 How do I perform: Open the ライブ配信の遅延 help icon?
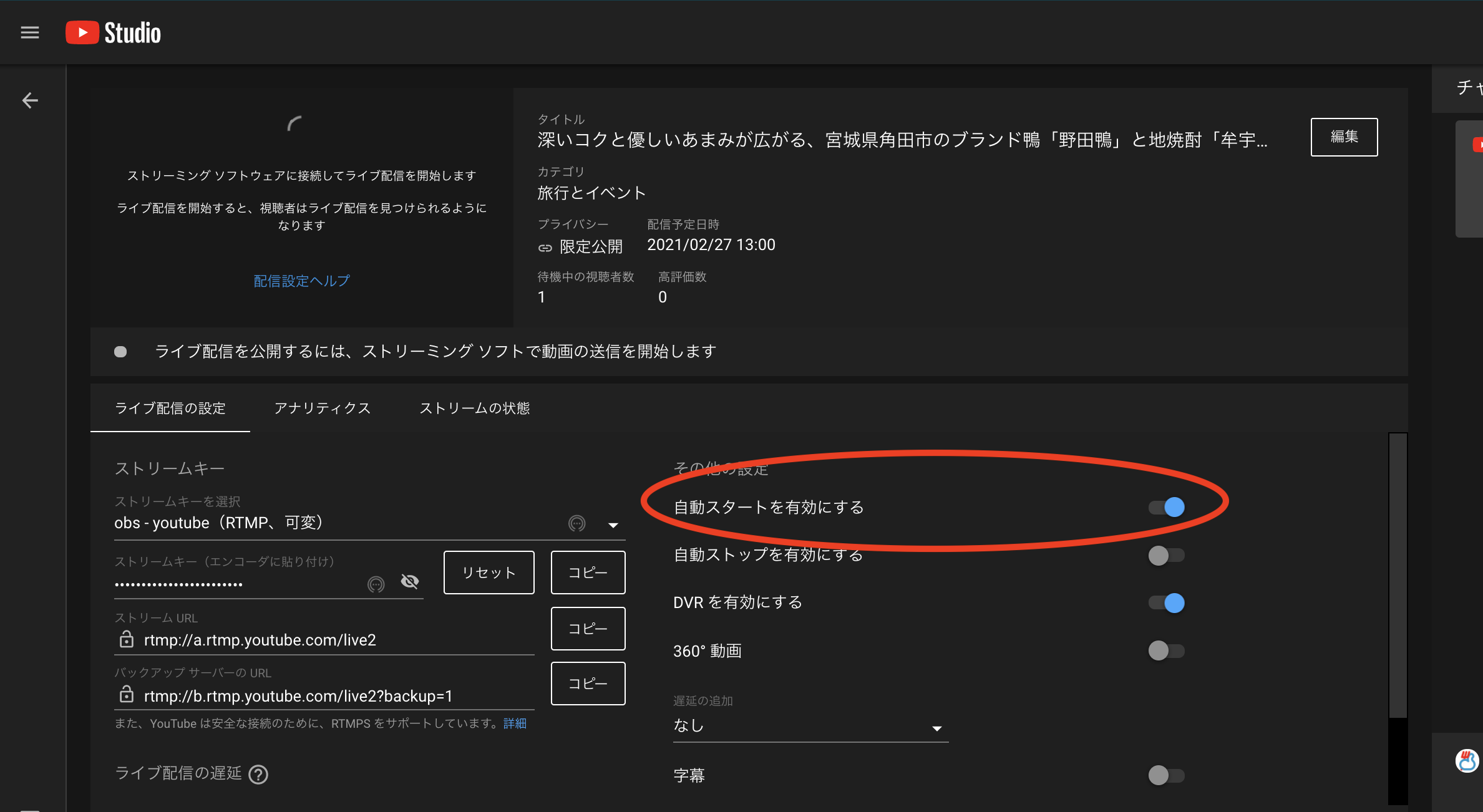tap(258, 775)
